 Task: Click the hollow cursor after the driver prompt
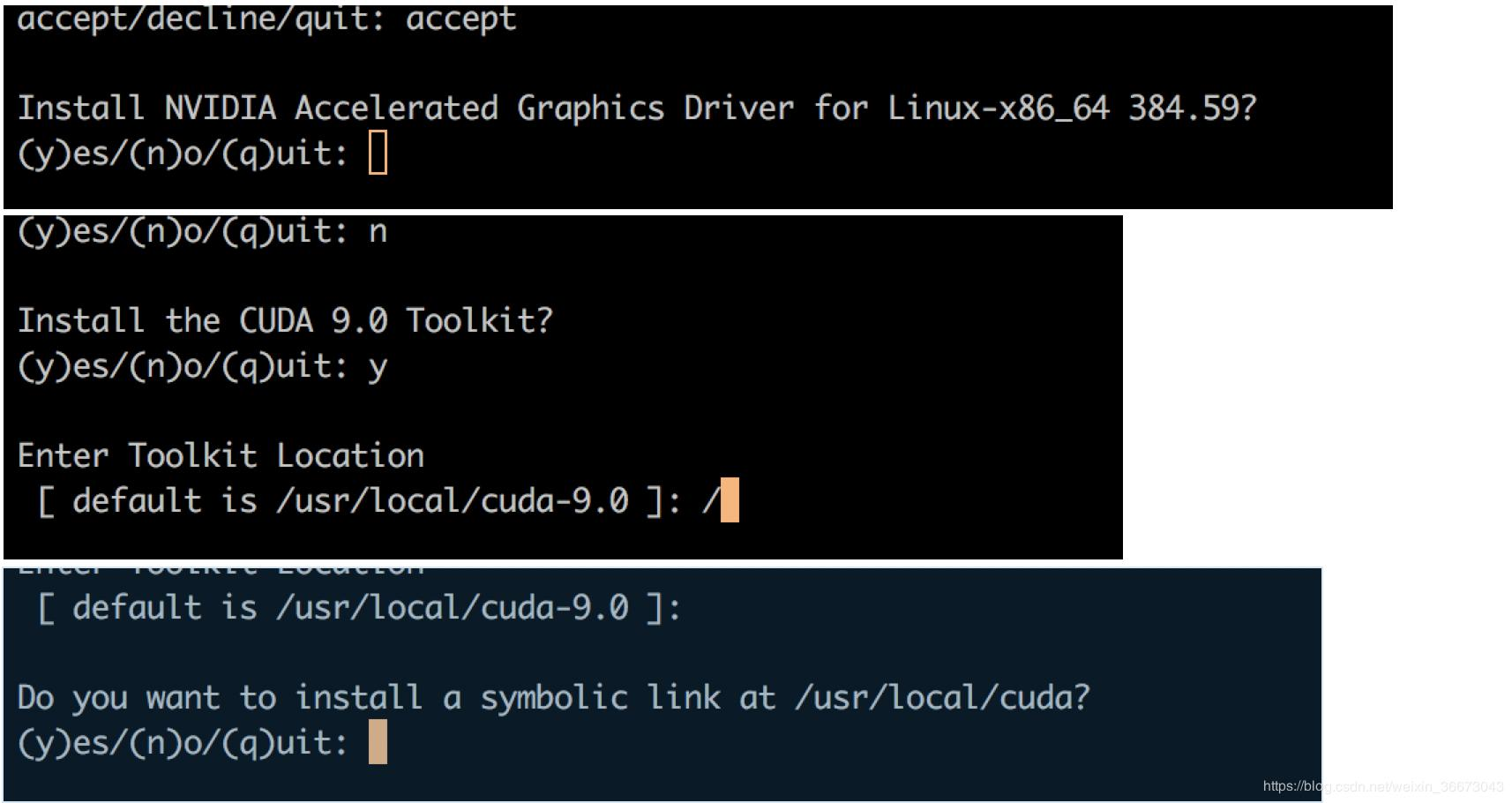(x=378, y=152)
